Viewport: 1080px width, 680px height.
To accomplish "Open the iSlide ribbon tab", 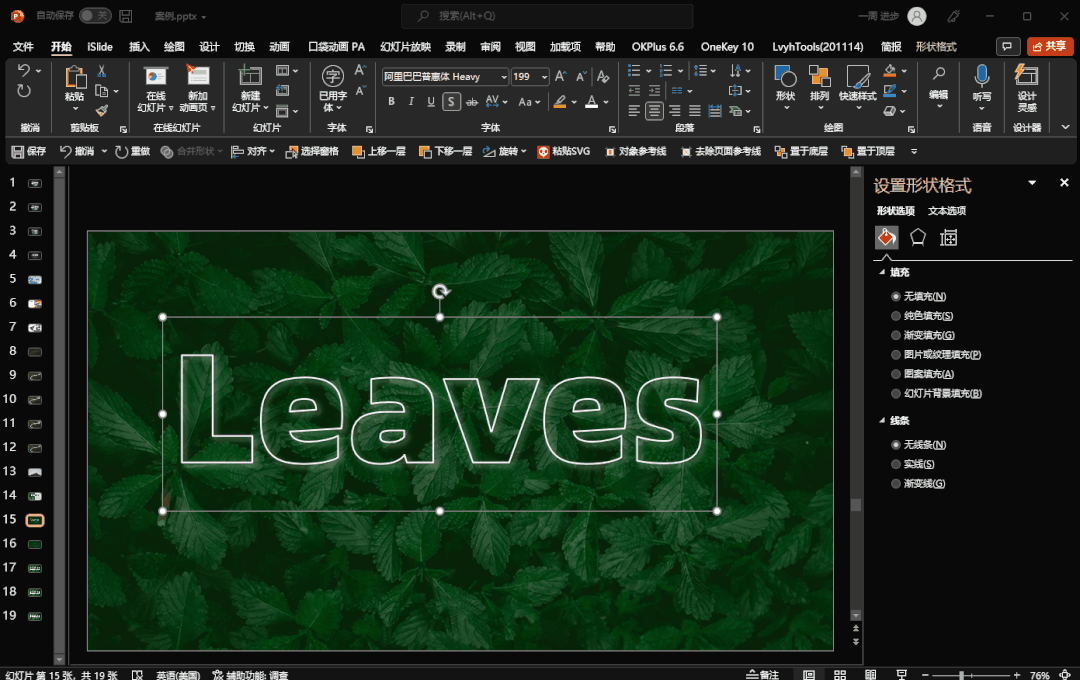I will tap(100, 47).
